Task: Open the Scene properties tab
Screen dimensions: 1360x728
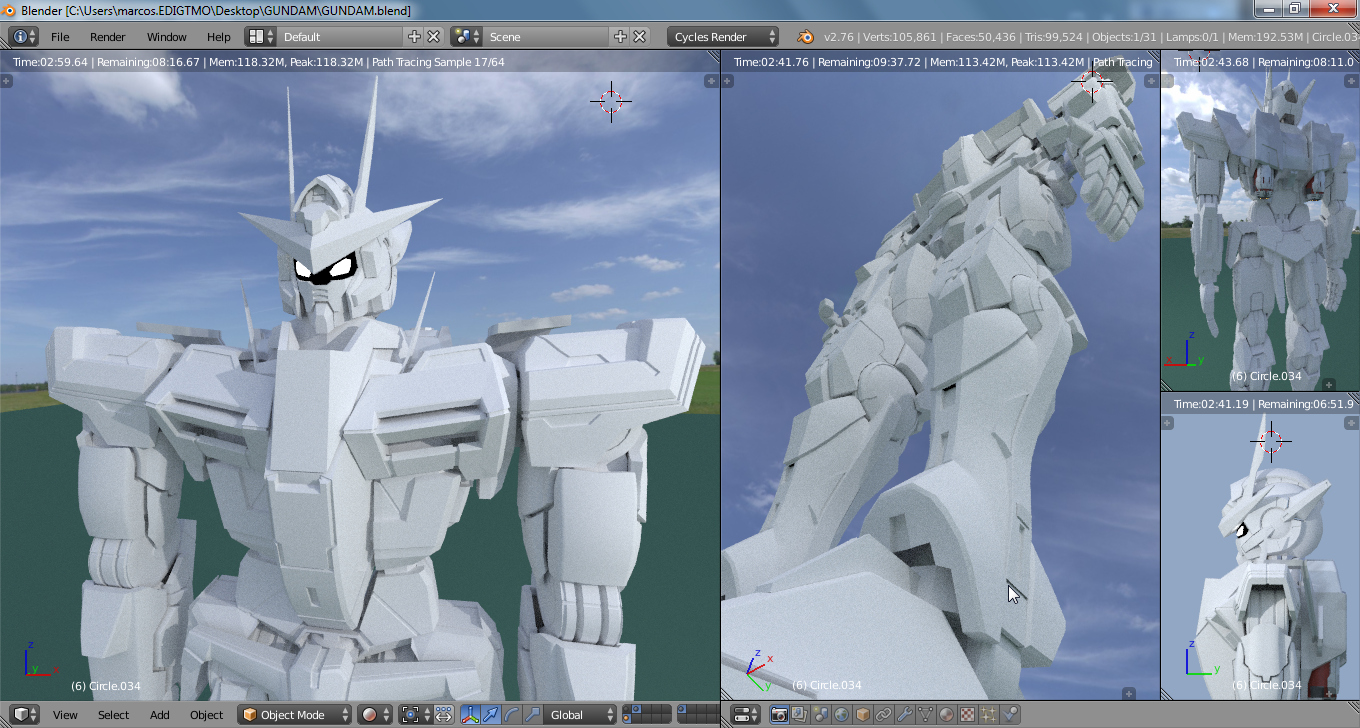Action: [x=821, y=715]
